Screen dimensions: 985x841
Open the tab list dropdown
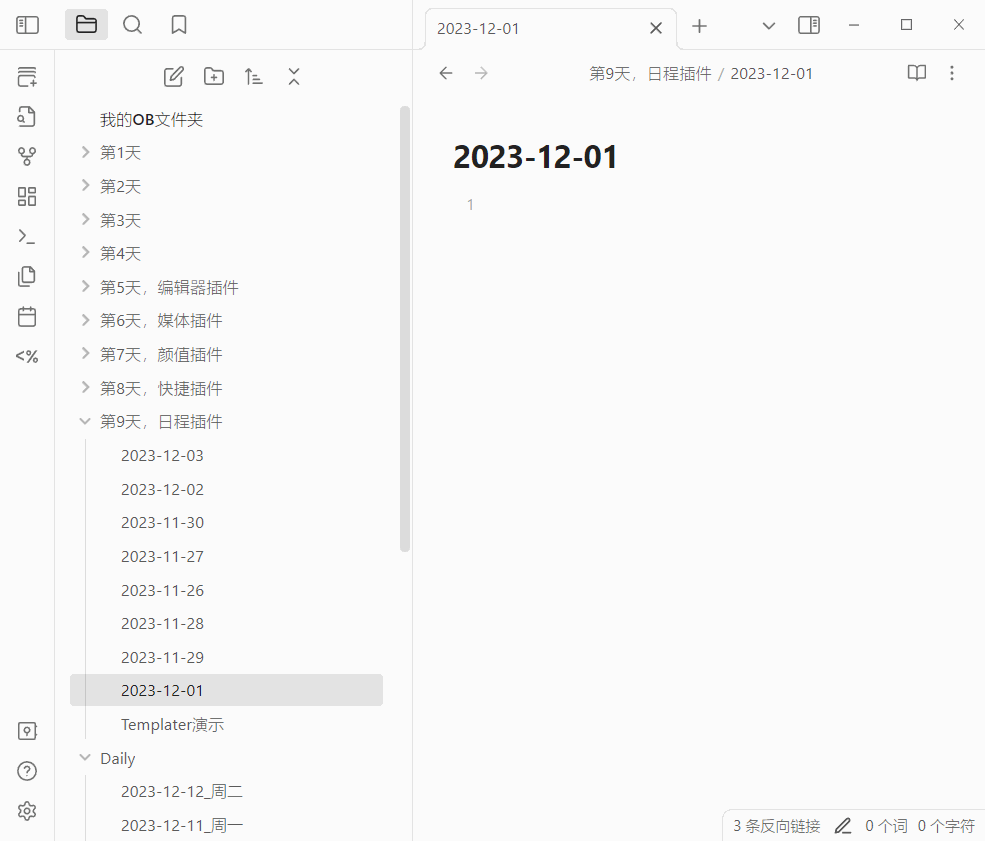coord(768,26)
